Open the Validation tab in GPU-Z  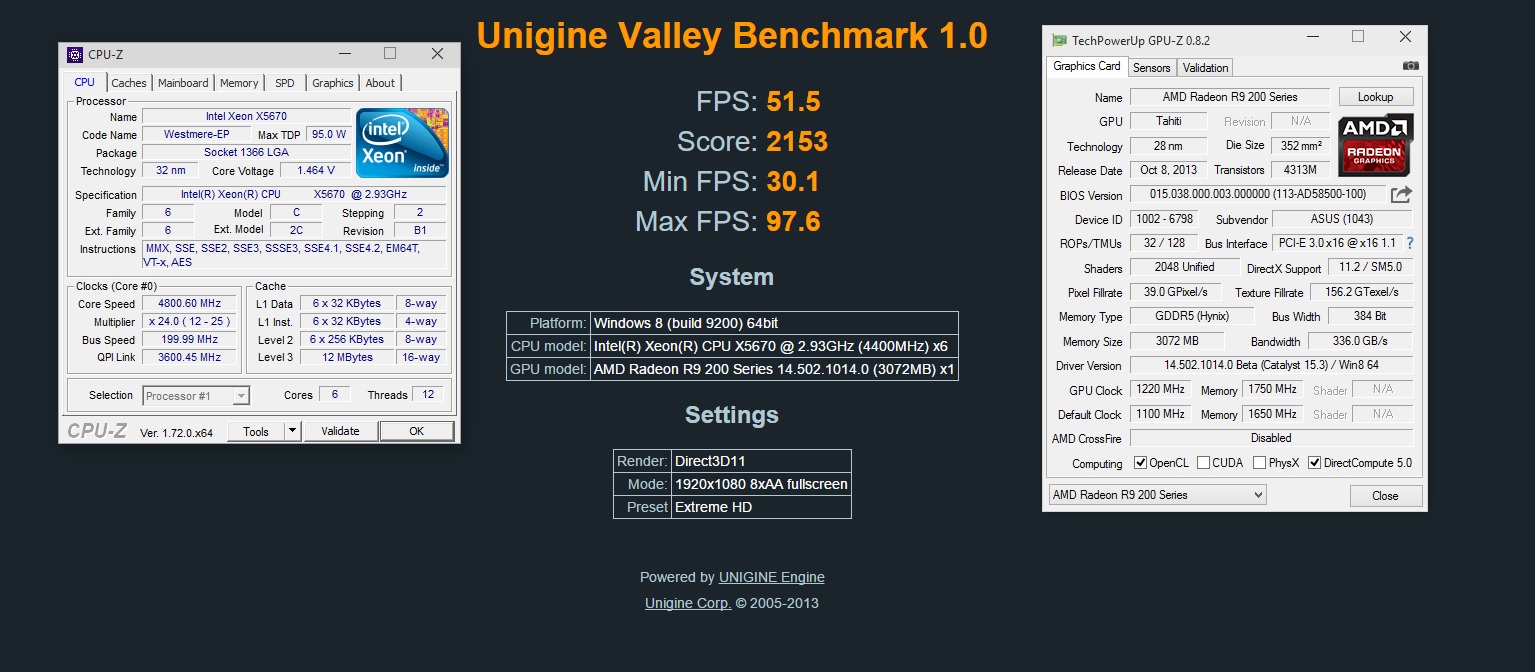(x=1205, y=68)
